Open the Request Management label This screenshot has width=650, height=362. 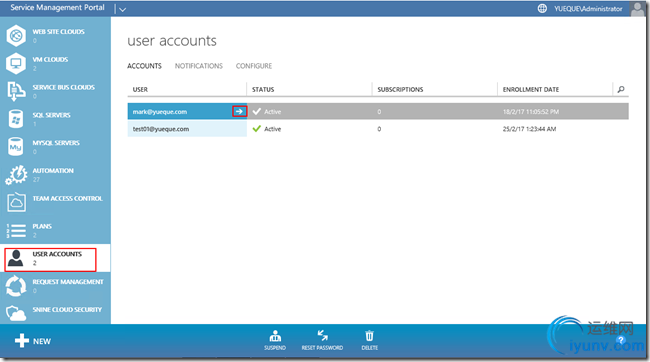[68, 282]
